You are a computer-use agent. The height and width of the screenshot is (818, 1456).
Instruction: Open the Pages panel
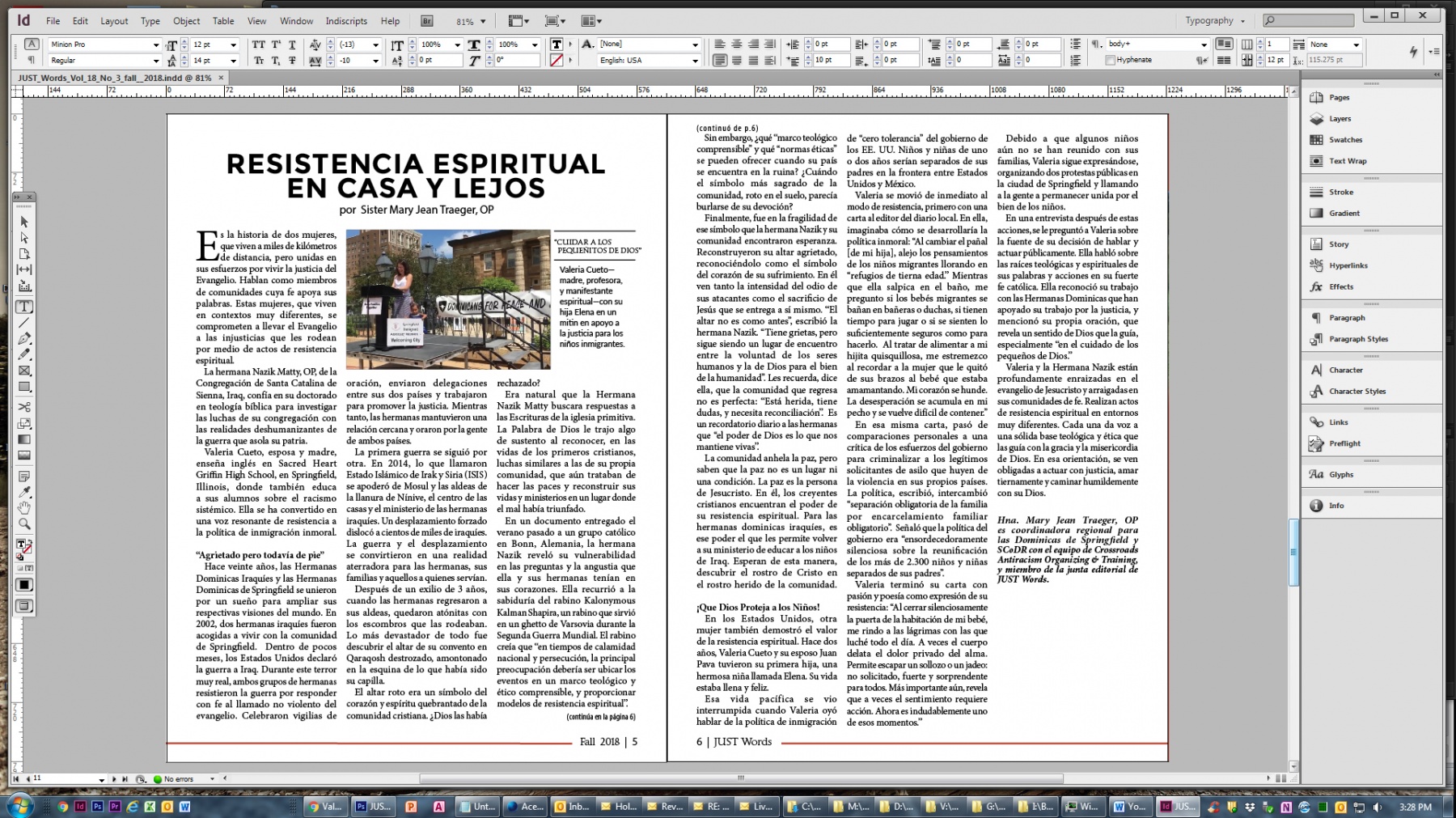(1339, 97)
